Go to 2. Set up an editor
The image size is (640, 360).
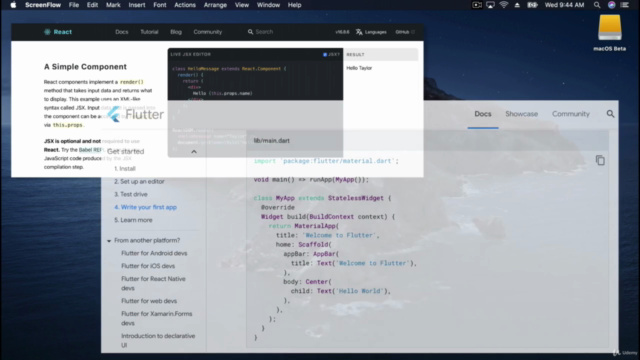click(139, 182)
